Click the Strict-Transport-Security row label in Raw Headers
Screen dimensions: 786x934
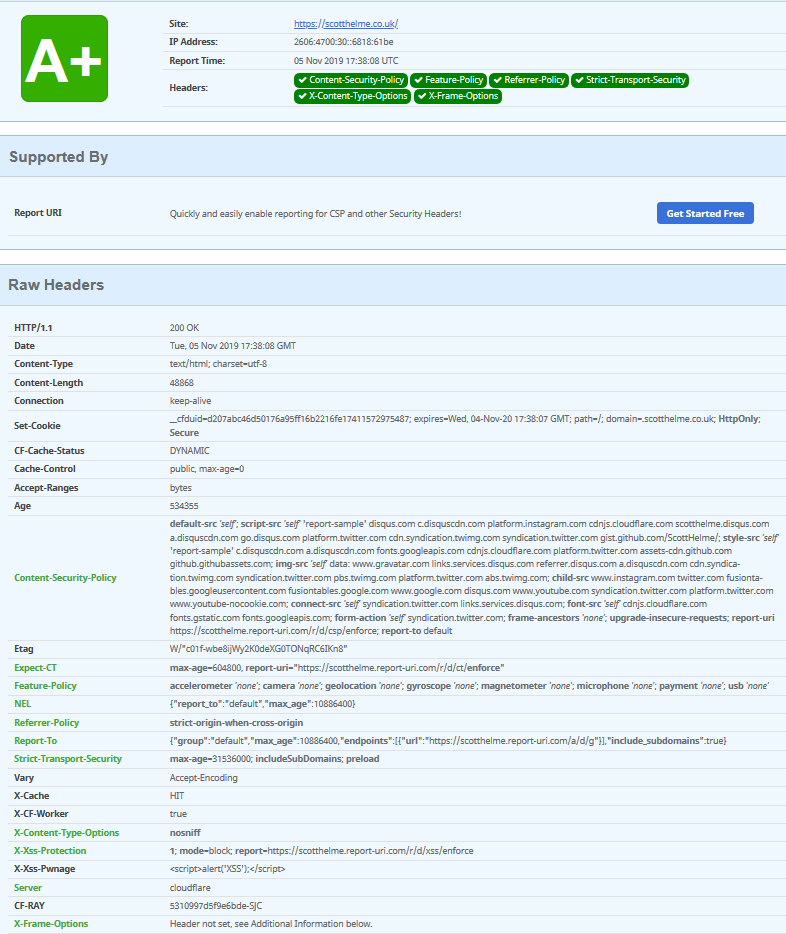pyautogui.click(x=68, y=759)
